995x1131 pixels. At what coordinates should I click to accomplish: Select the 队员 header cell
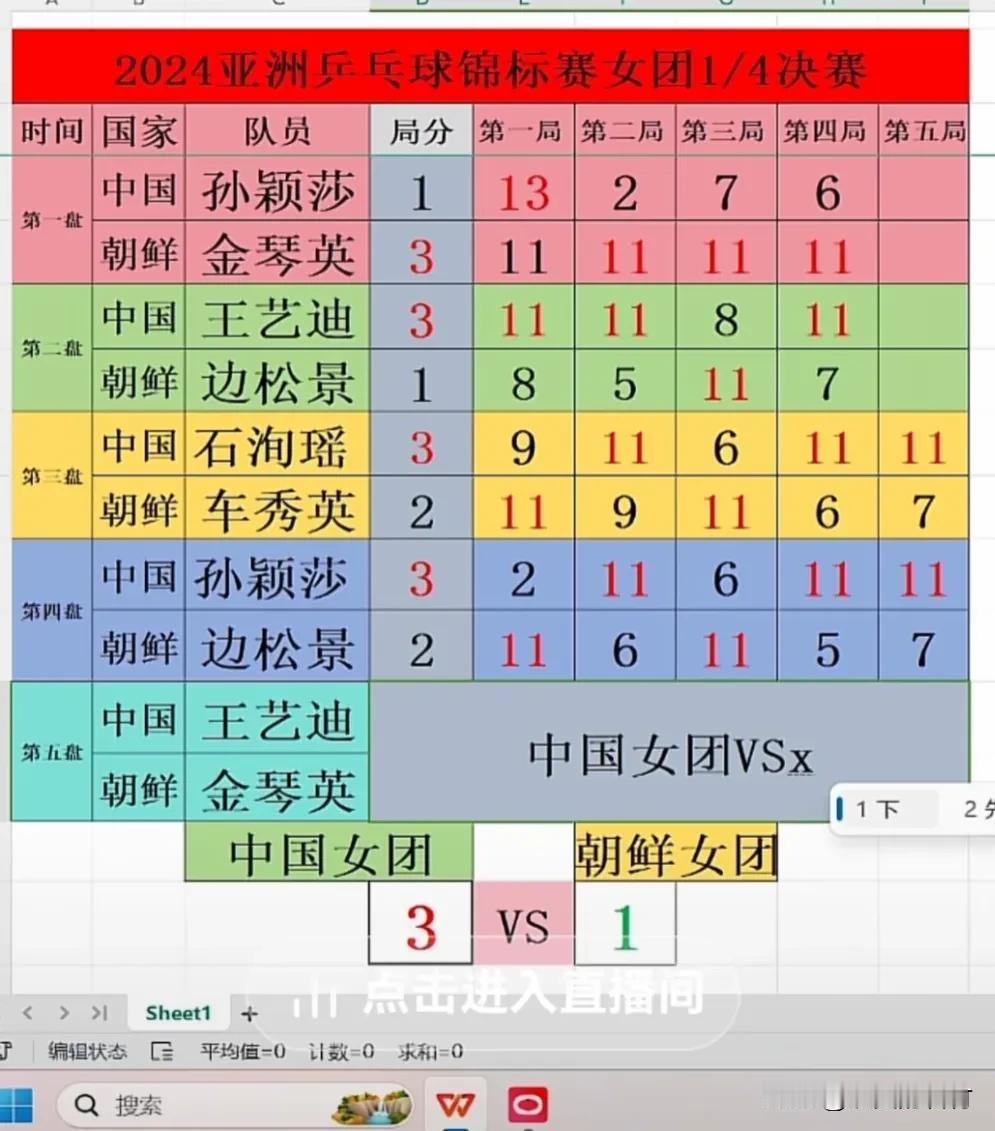point(277,131)
